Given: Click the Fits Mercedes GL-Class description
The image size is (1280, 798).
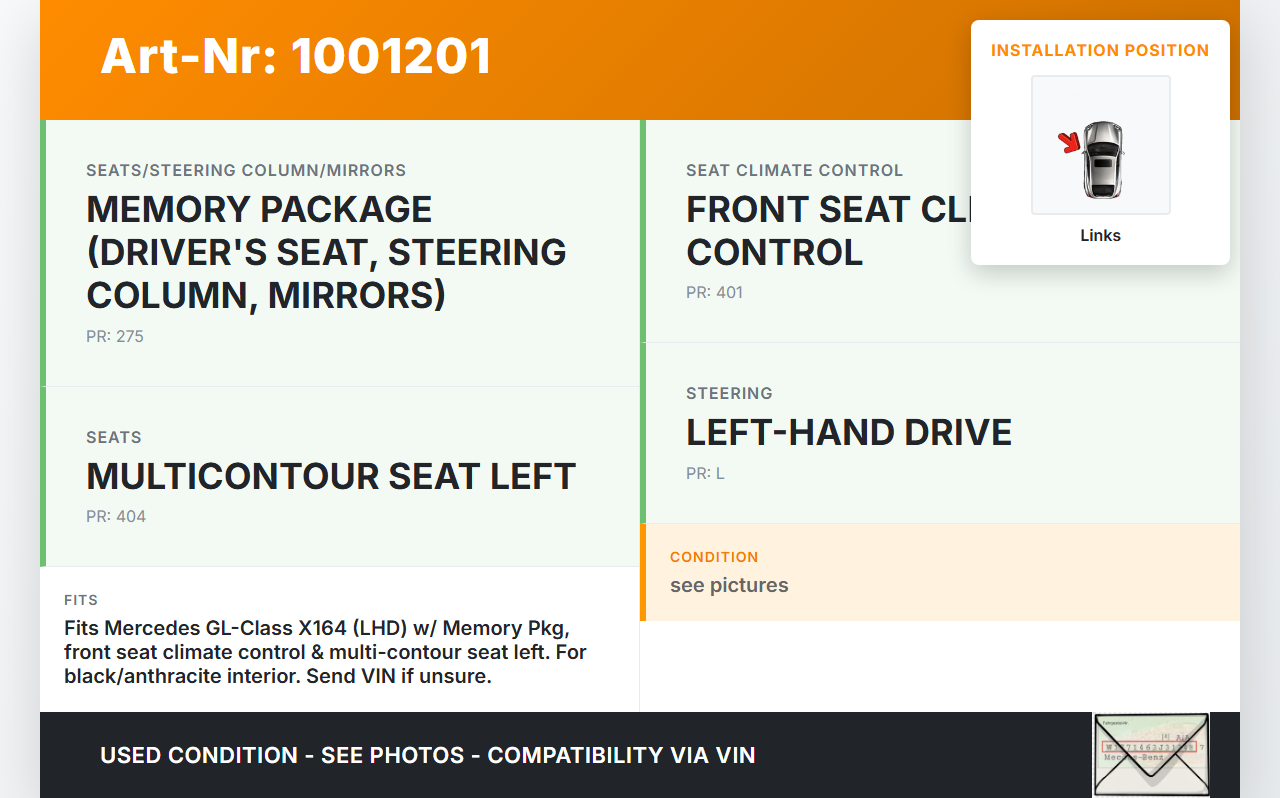Looking at the screenshot, I should 325,652.
